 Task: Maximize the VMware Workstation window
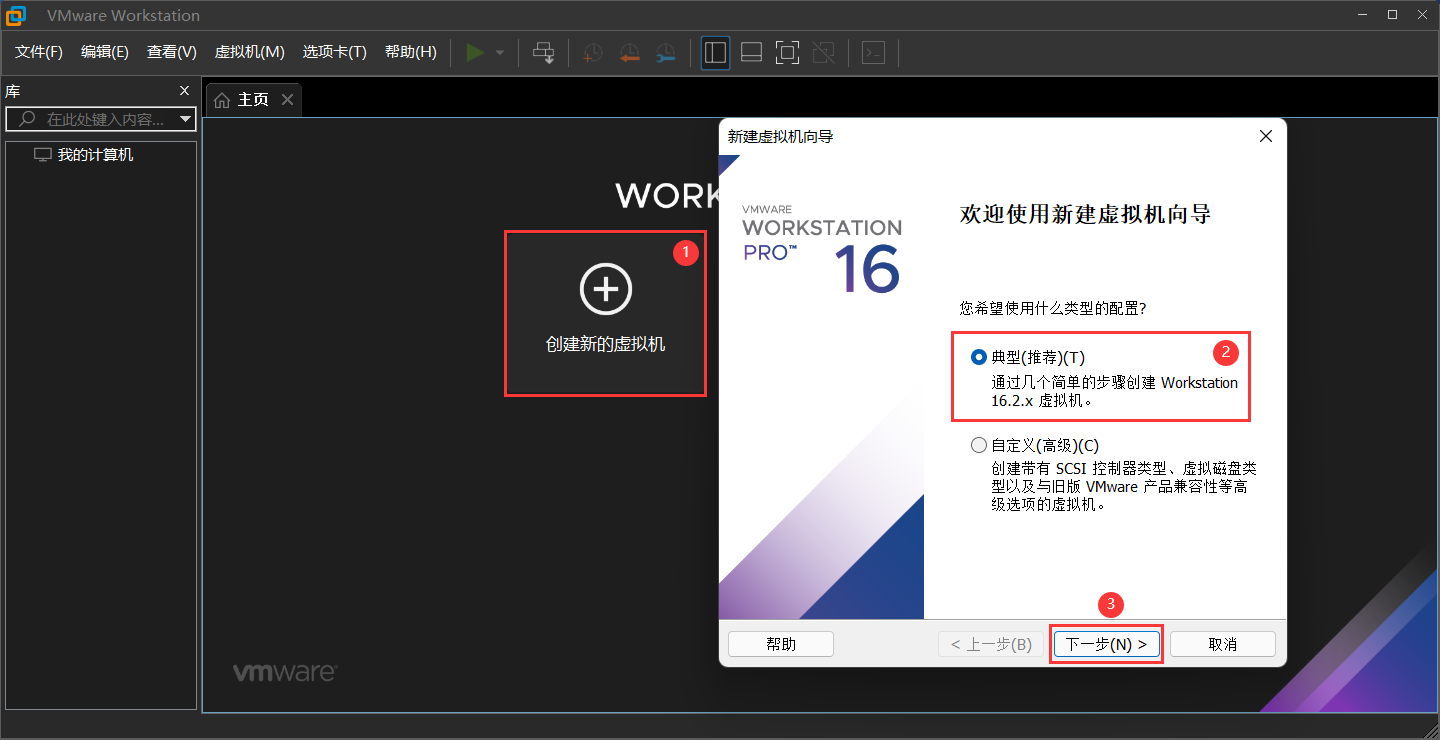[1392, 15]
